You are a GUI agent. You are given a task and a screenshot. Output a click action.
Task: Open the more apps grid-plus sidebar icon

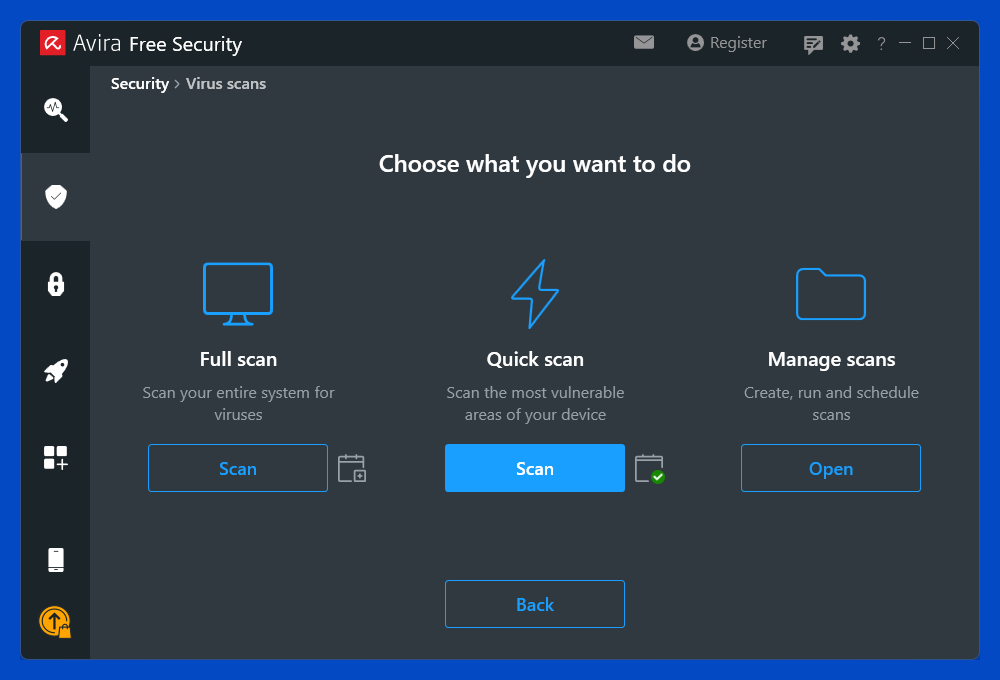coord(55,458)
